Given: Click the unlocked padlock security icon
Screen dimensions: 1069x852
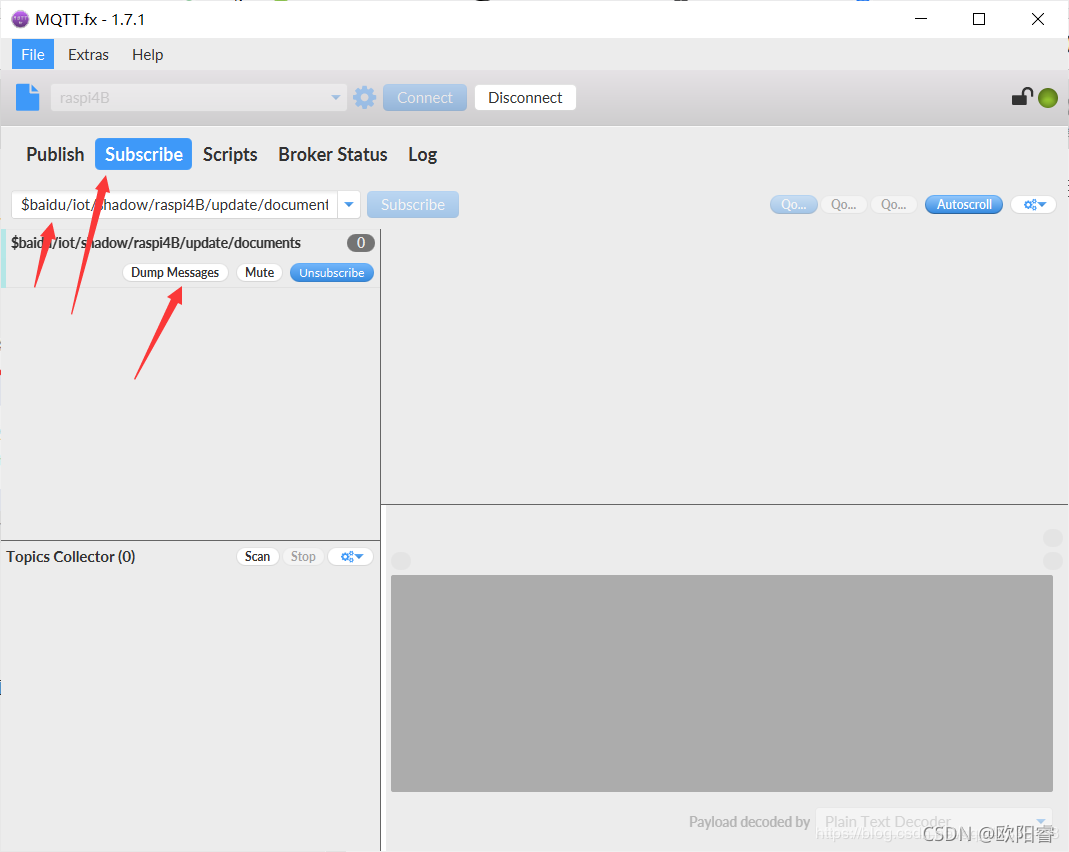Looking at the screenshot, I should [1022, 97].
